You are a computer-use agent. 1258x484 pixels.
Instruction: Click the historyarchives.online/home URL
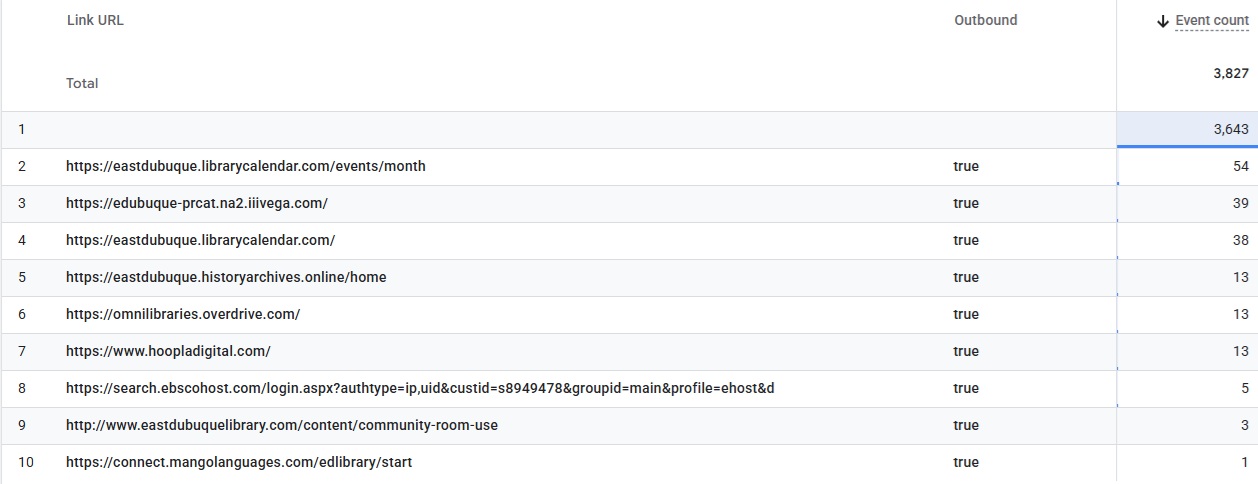(x=226, y=277)
